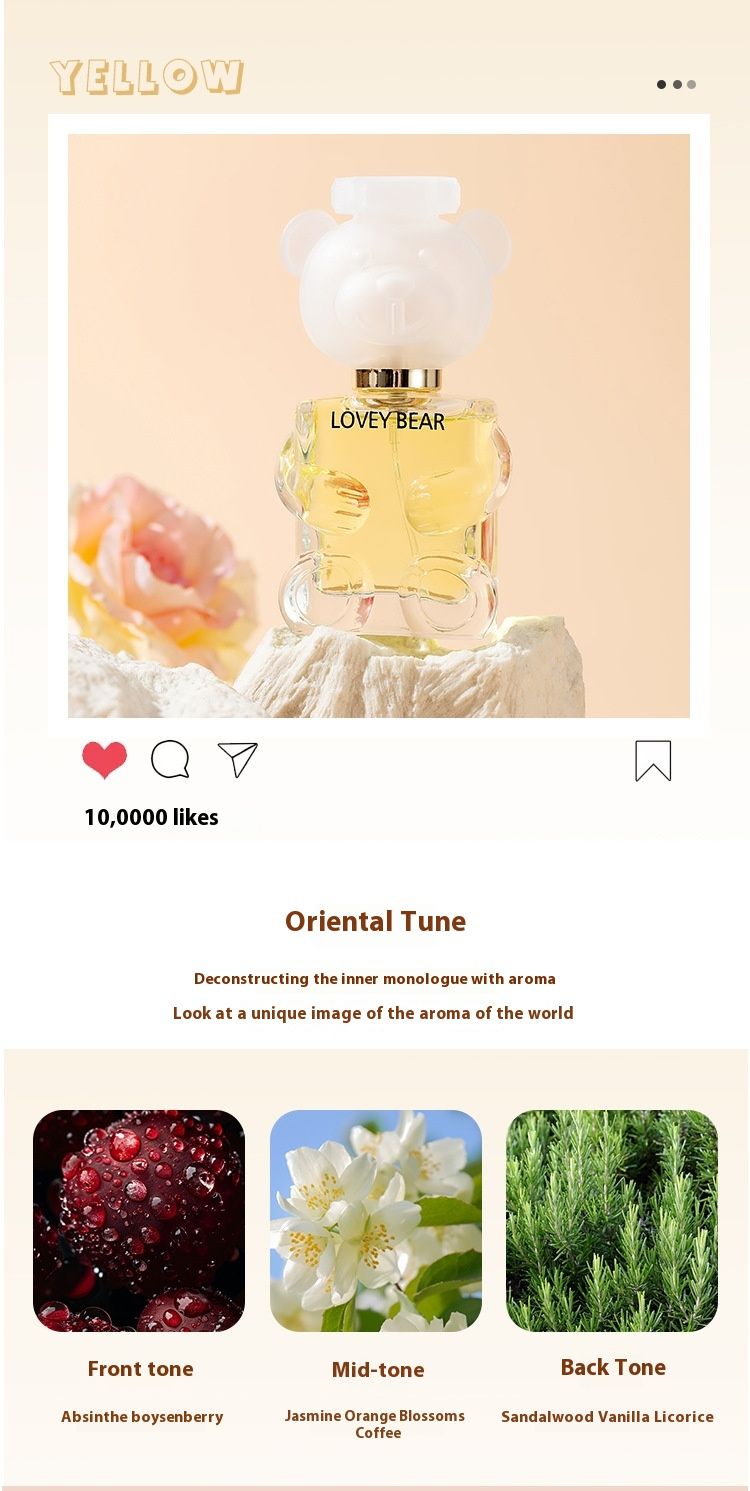The width and height of the screenshot is (750, 1491).
Task: Select the green herb back tone image
Action: coord(612,1221)
